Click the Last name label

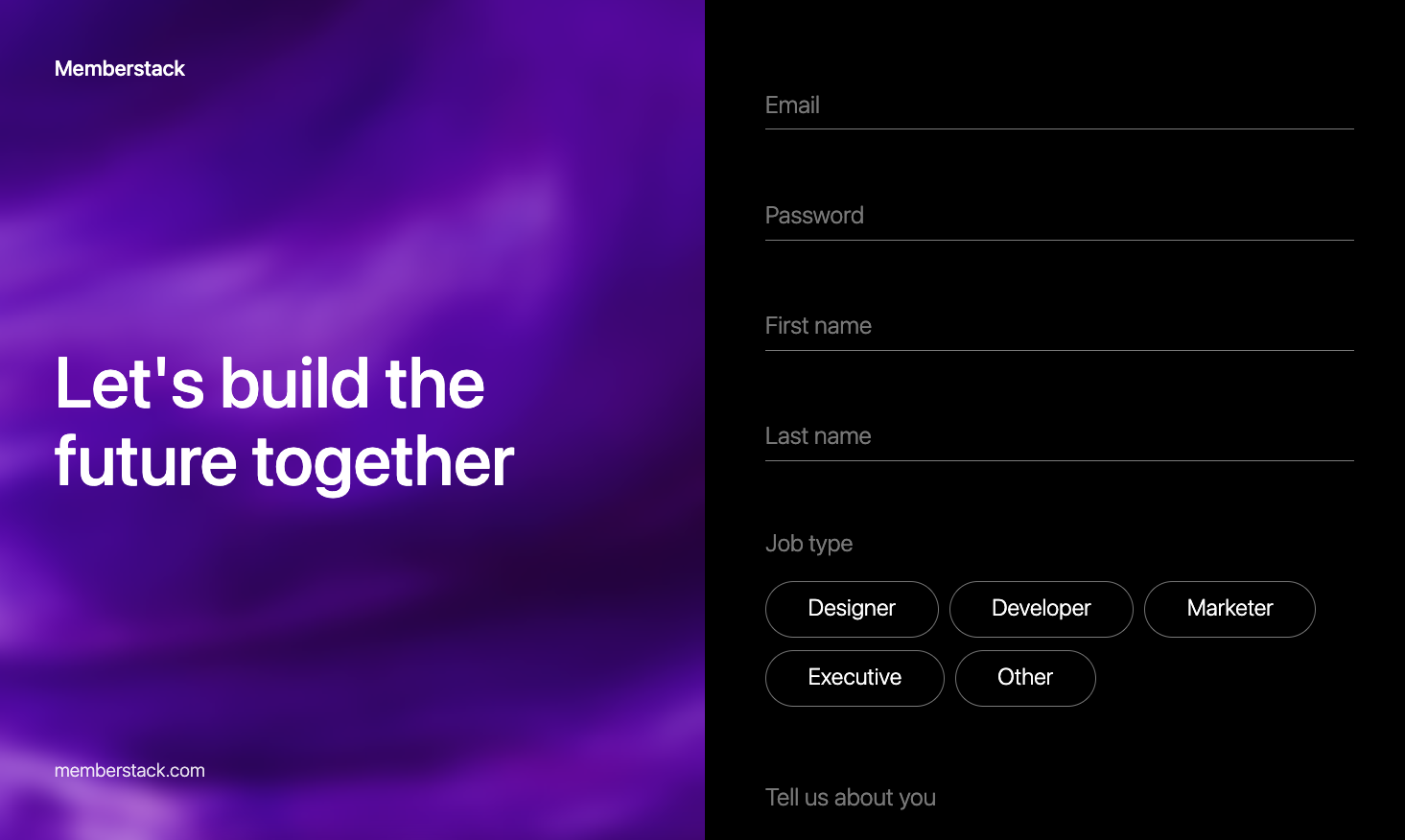pyautogui.click(x=818, y=436)
